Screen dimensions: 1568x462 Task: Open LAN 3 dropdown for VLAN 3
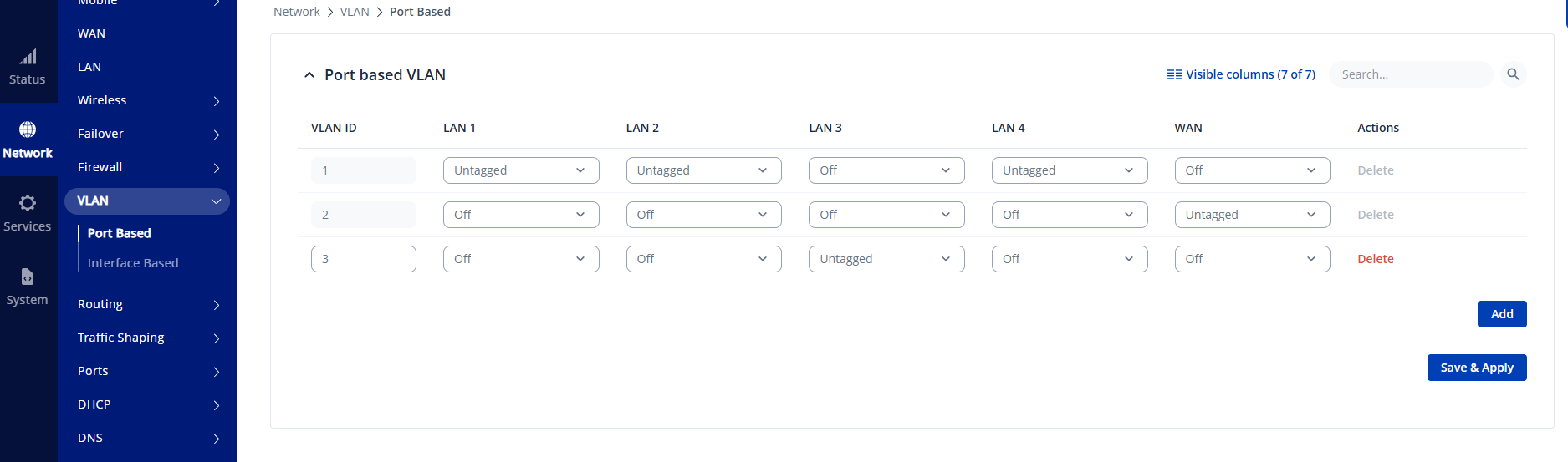pos(886,259)
